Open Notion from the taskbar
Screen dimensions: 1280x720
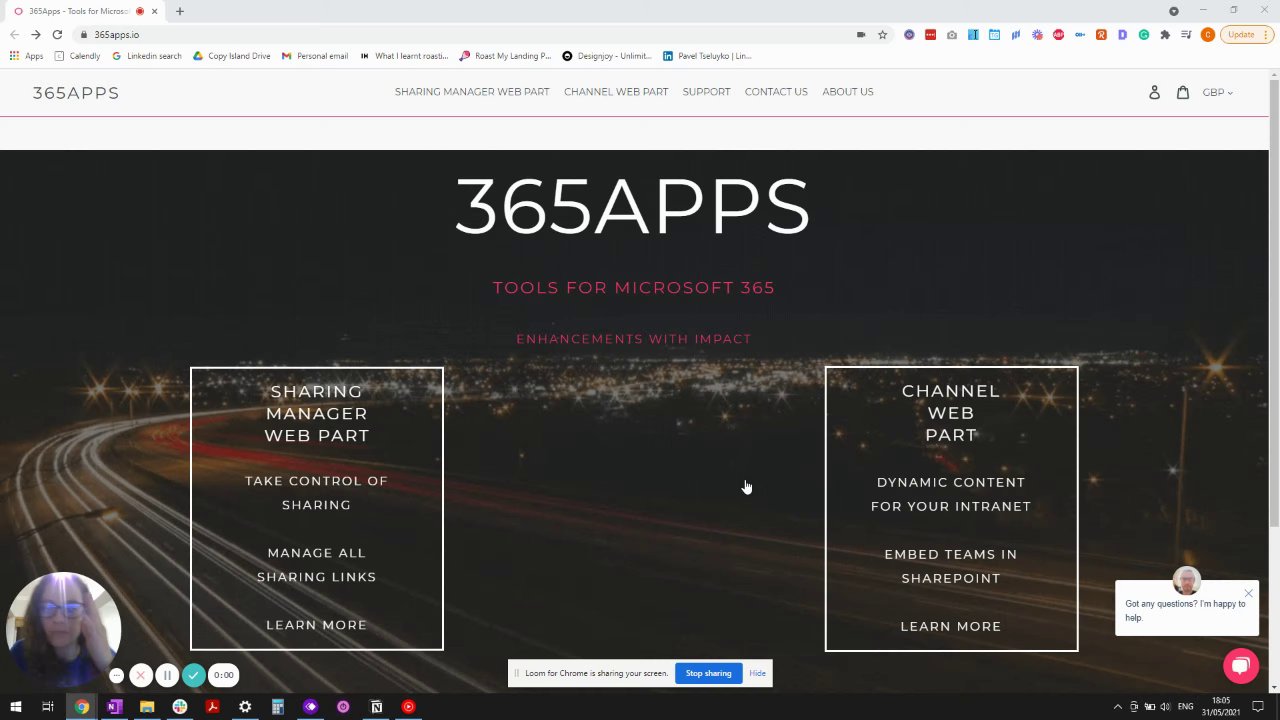click(376, 707)
